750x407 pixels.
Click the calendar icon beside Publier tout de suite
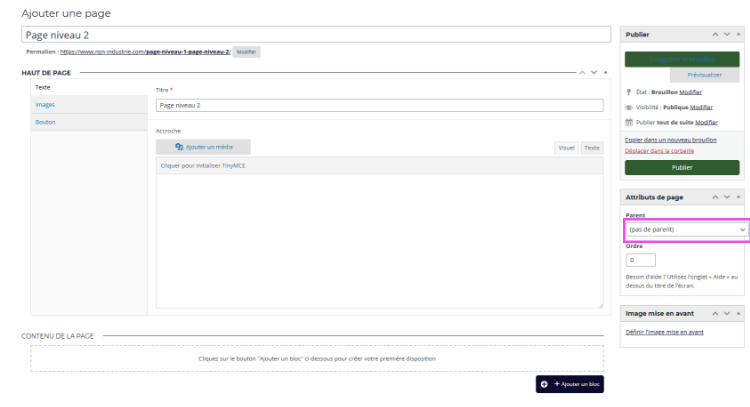[x=629, y=122]
